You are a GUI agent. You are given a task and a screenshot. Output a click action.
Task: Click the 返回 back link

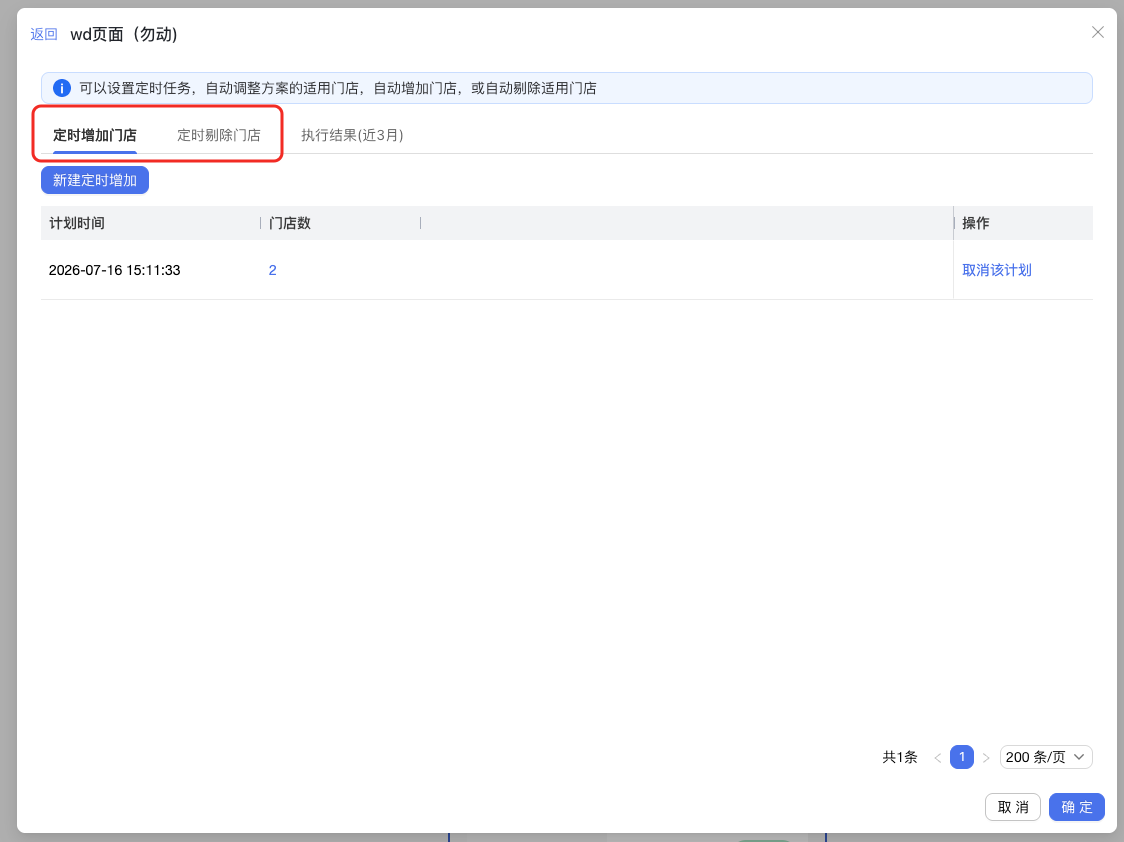tap(44, 34)
